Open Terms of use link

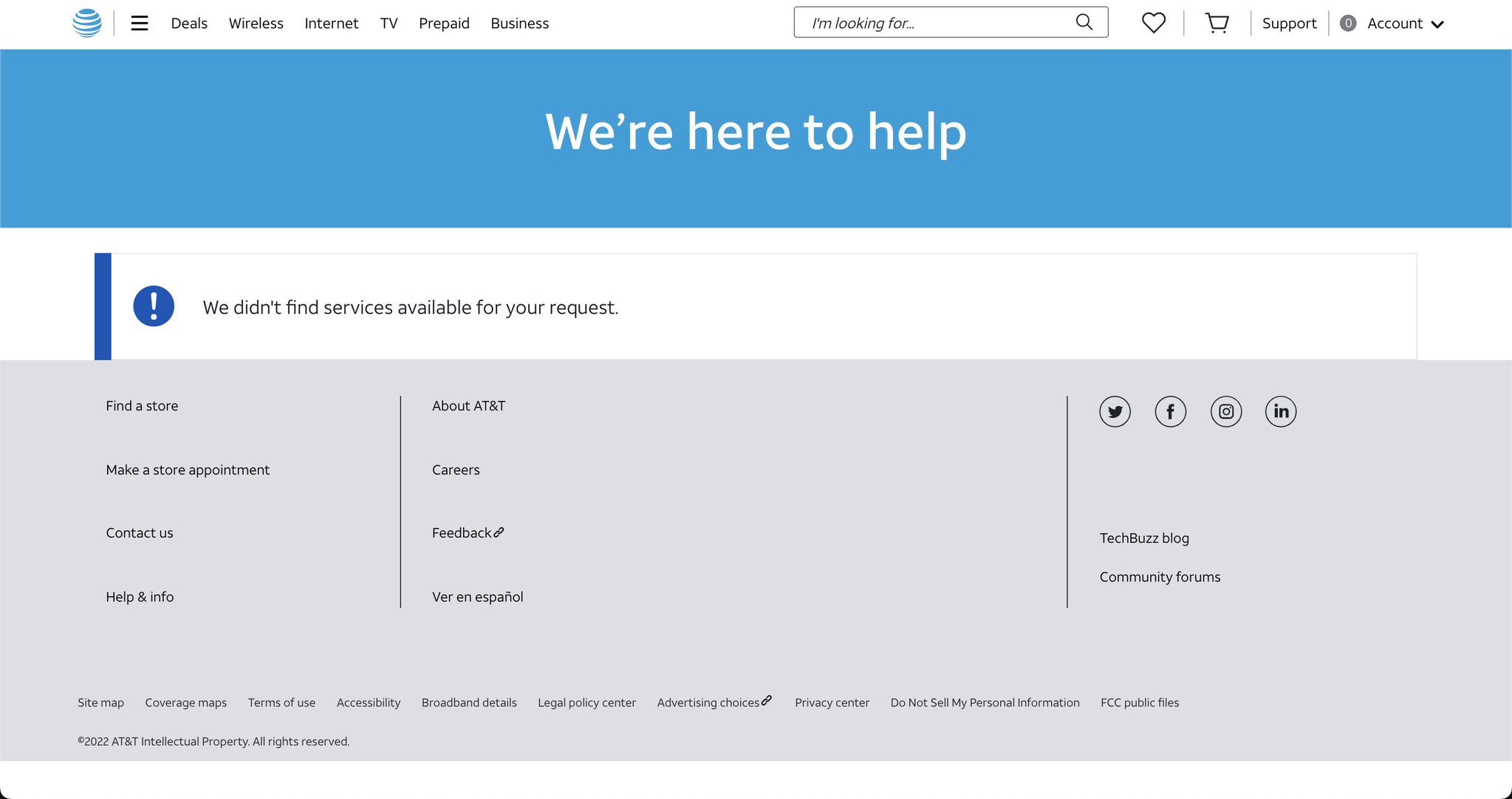(x=281, y=703)
